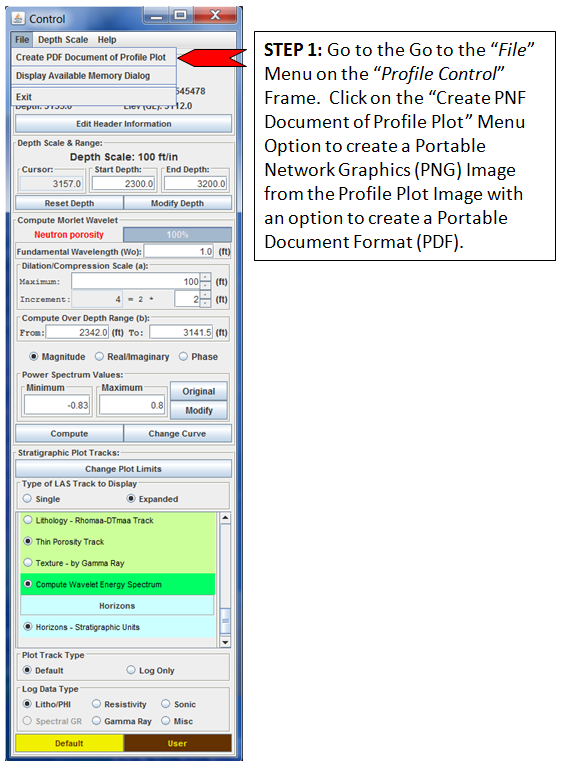Click the track list scroll-down arrow
564x763 pixels.
225,642
